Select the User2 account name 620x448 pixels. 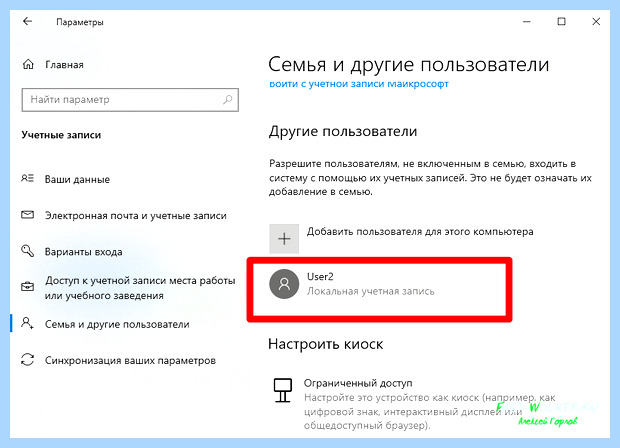pyautogui.click(x=320, y=277)
